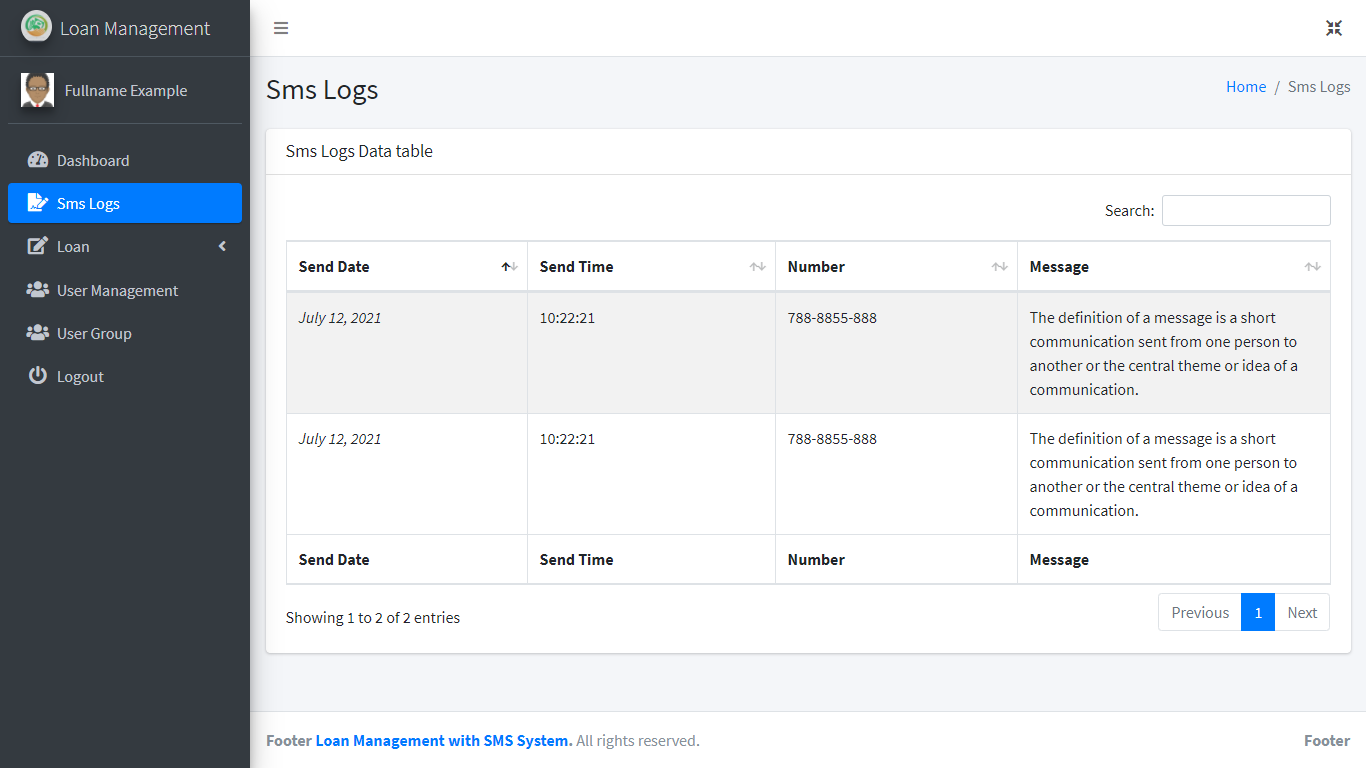Image resolution: width=1366 pixels, height=768 pixels.
Task: Click Loan Management with SMS System footer link
Action: pyautogui.click(x=444, y=741)
